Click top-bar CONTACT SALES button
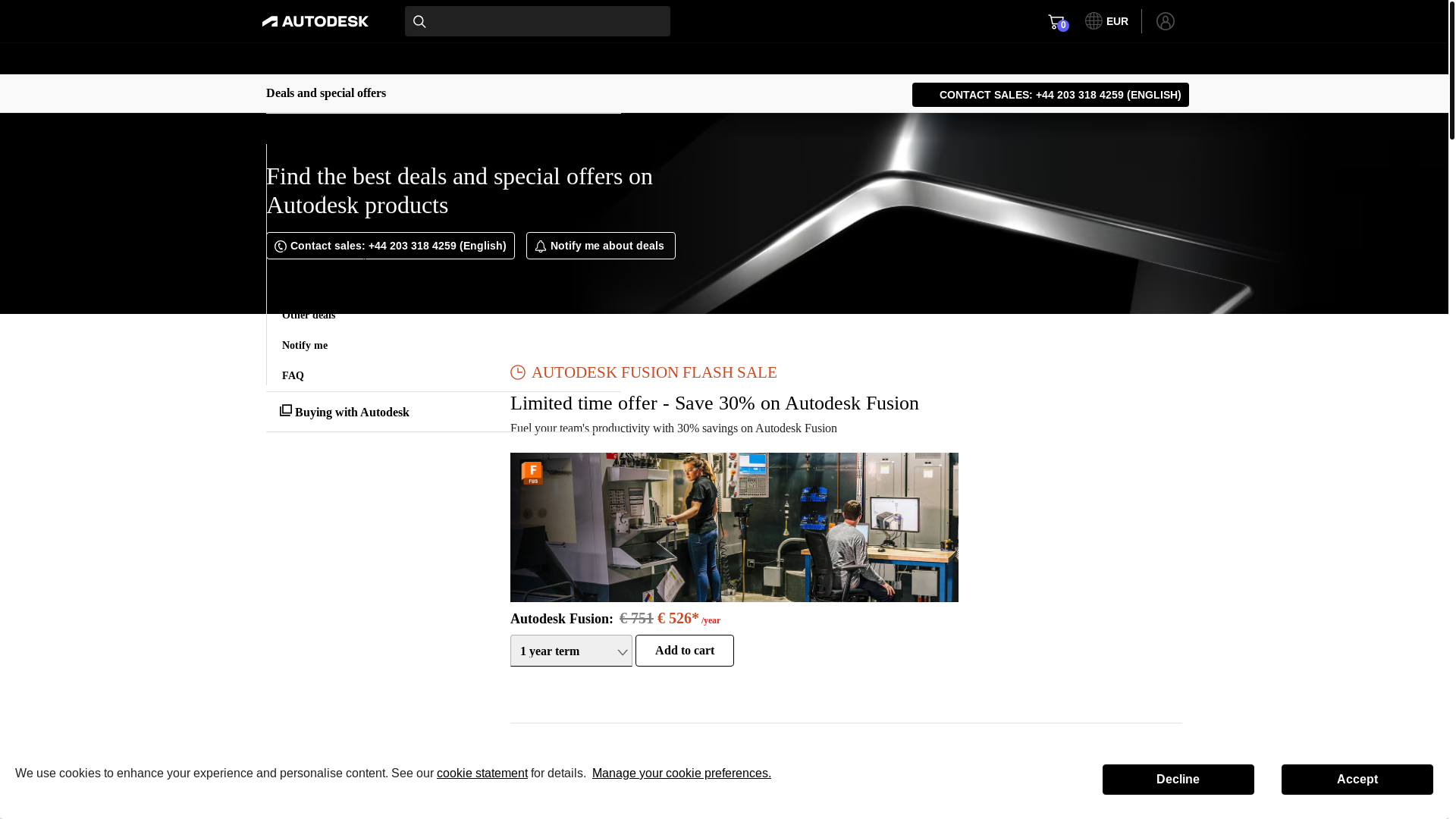Viewport: 1456px width, 819px height. tap(1050, 95)
